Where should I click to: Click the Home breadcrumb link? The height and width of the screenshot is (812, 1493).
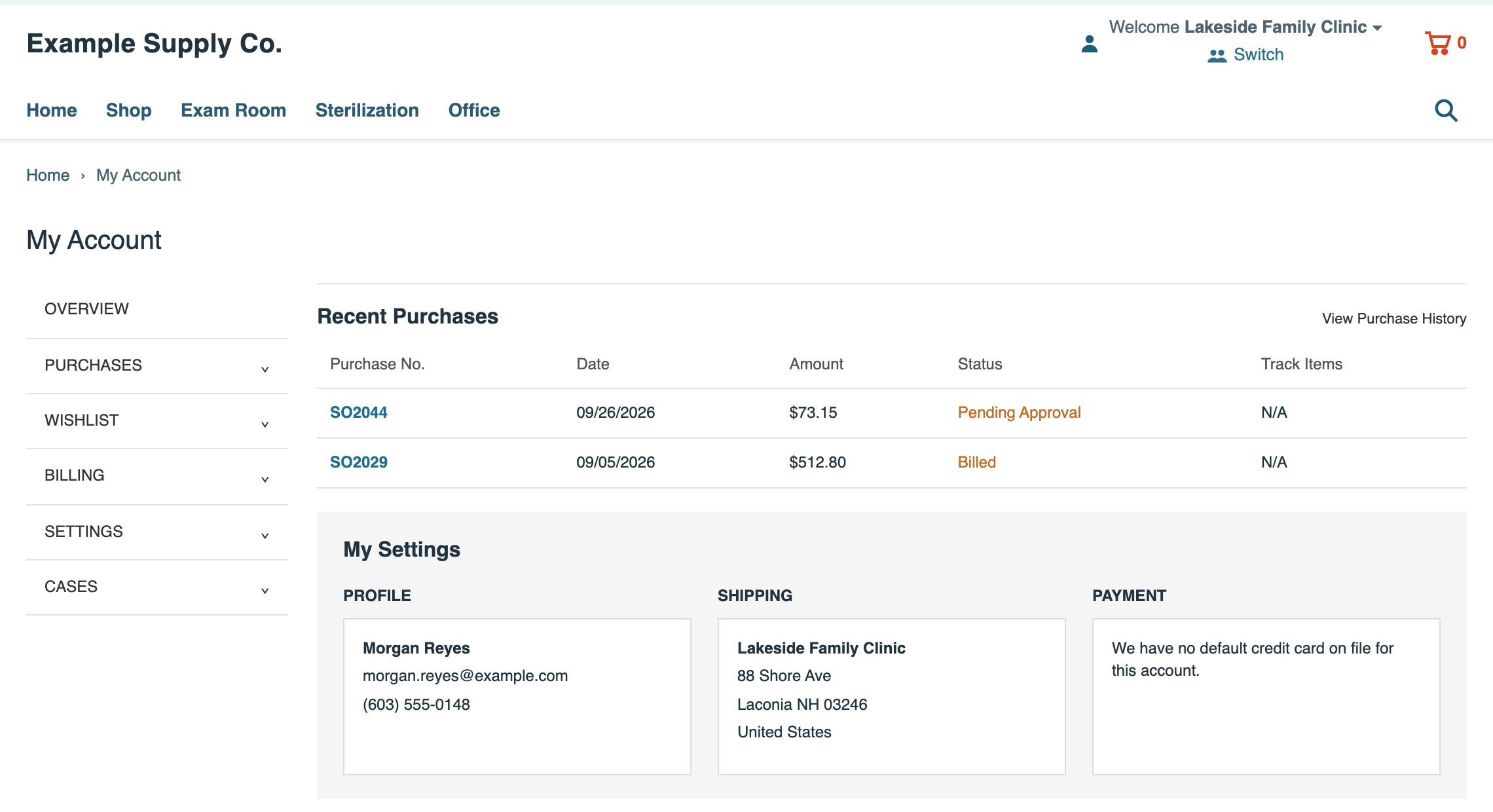coord(48,175)
